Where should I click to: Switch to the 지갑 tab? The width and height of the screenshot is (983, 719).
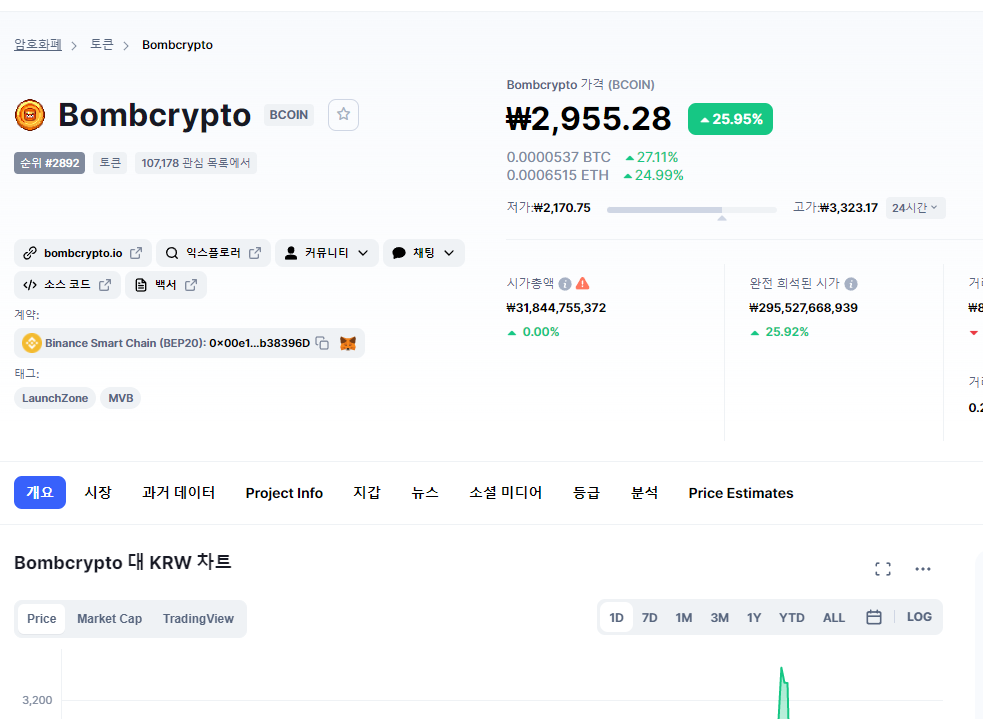click(367, 493)
